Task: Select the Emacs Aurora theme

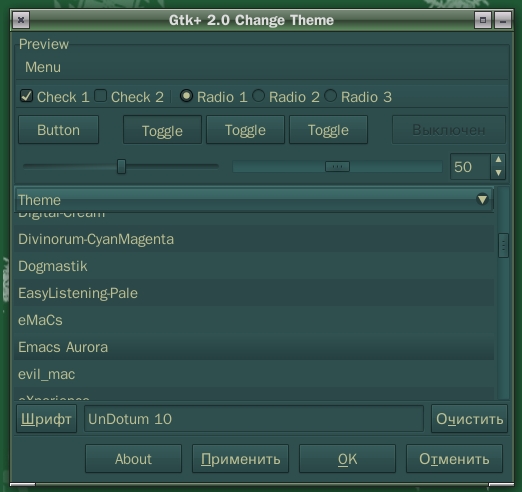Action: coord(254,347)
